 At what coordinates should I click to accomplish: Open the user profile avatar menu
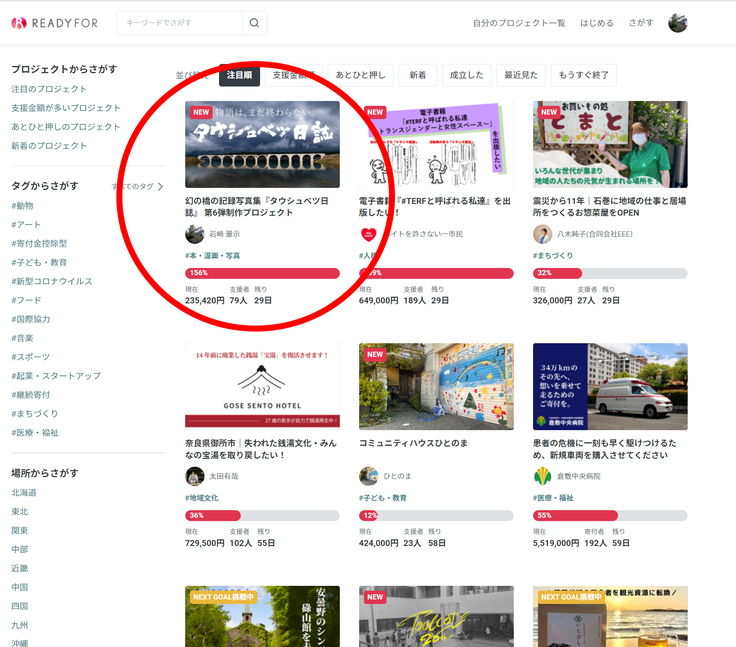point(677,23)
